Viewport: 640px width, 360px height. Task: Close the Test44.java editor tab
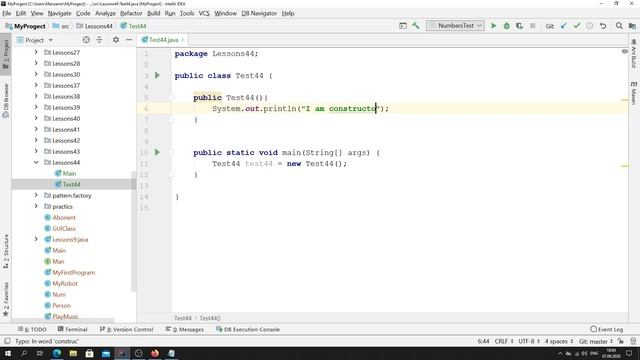pos(183,40)
